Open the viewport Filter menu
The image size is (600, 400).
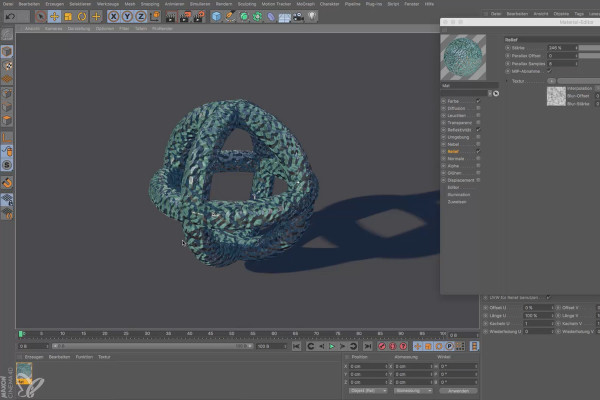click(x=124, y=29)
